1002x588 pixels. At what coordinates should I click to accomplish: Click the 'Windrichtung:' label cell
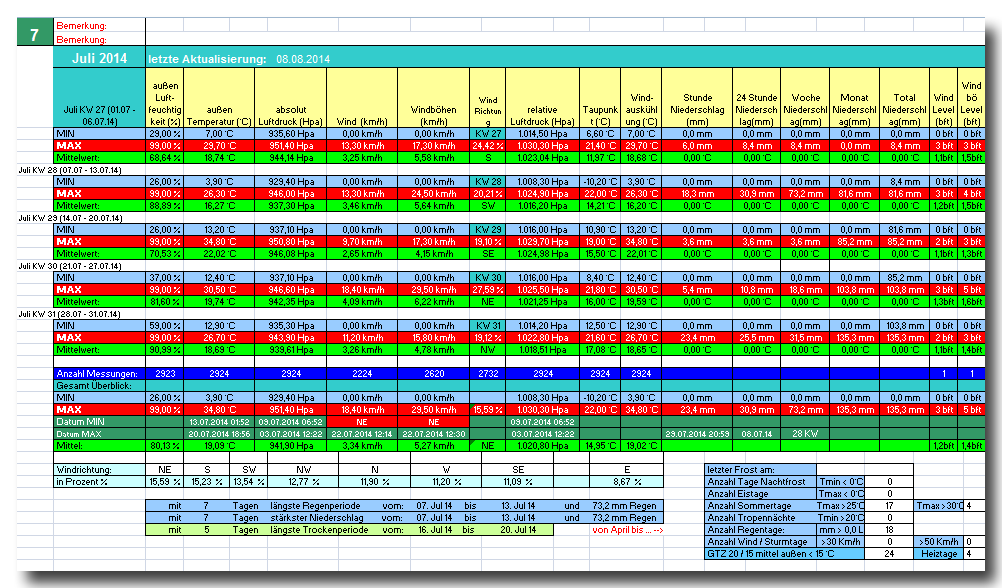point(99,470)
